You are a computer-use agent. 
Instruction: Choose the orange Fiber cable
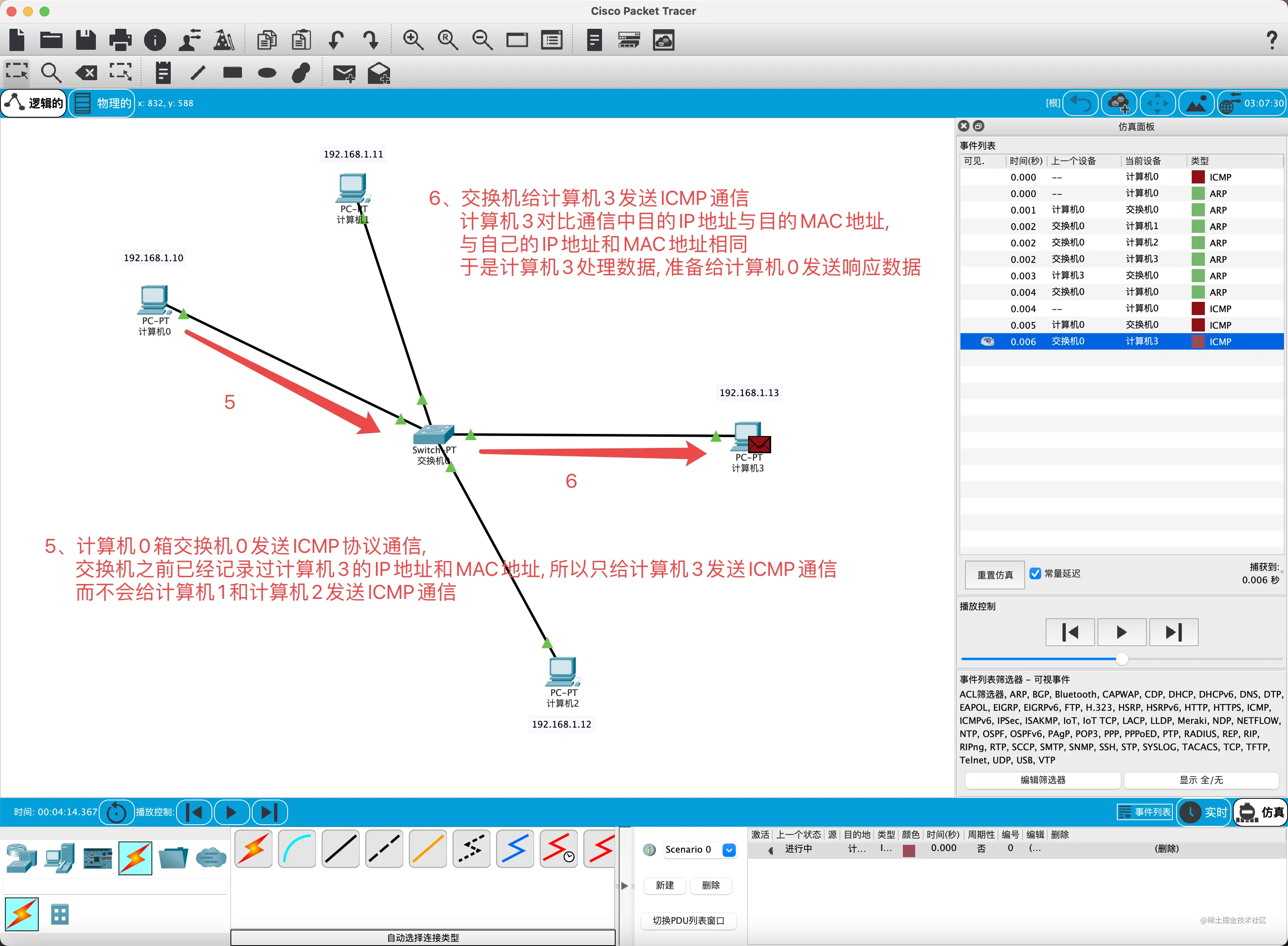[428, 849]
